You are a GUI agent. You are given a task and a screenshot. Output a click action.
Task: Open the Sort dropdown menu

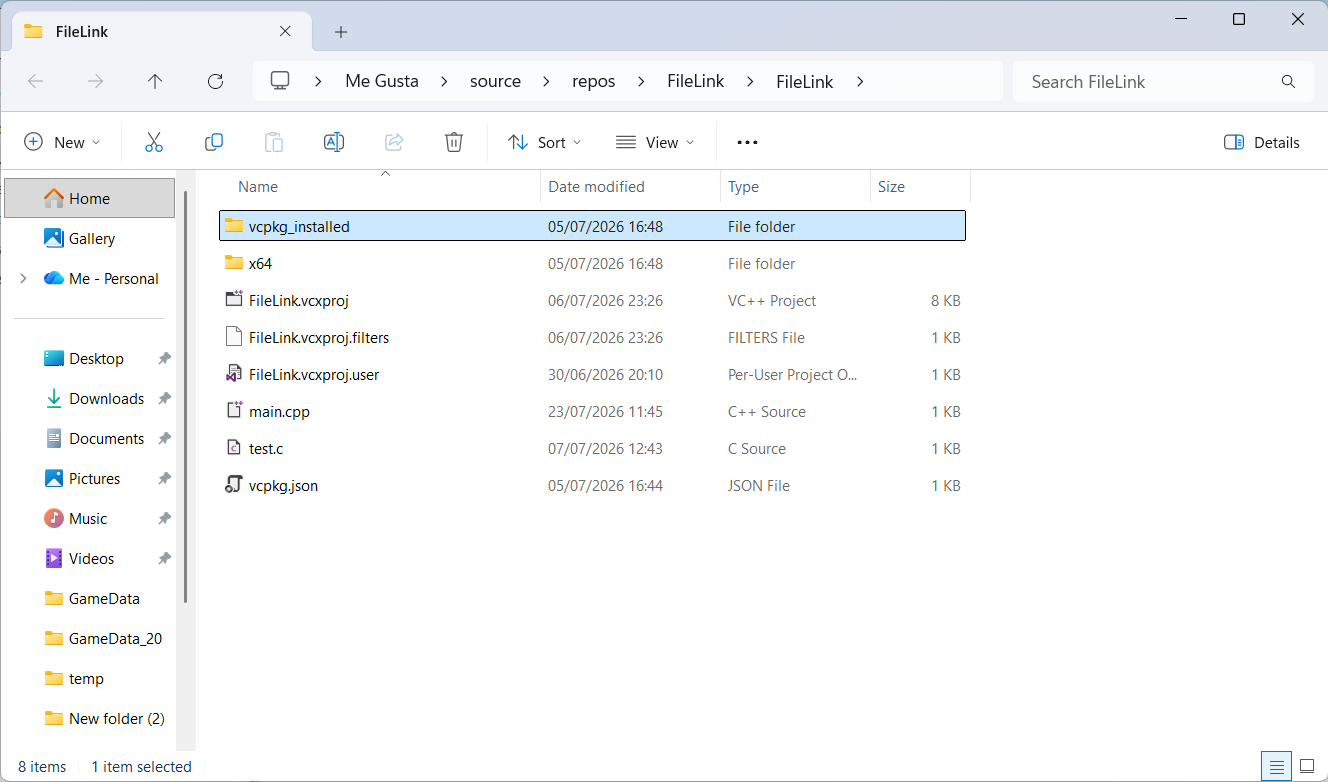pyautogui.click(x=545, y=142)
